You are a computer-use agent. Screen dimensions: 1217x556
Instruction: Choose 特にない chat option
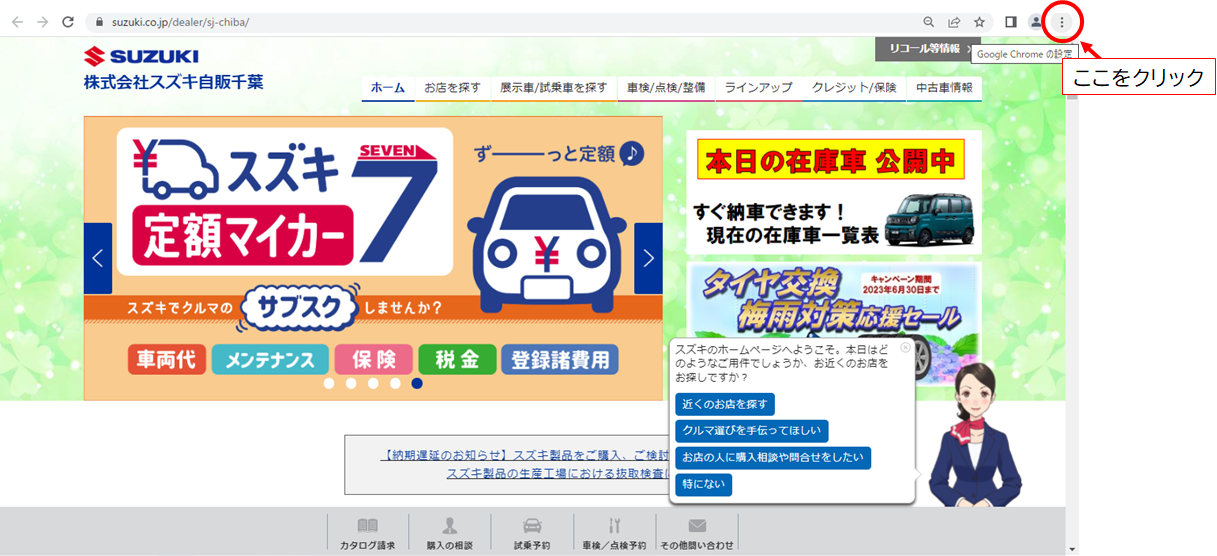(x=703, y=485)
